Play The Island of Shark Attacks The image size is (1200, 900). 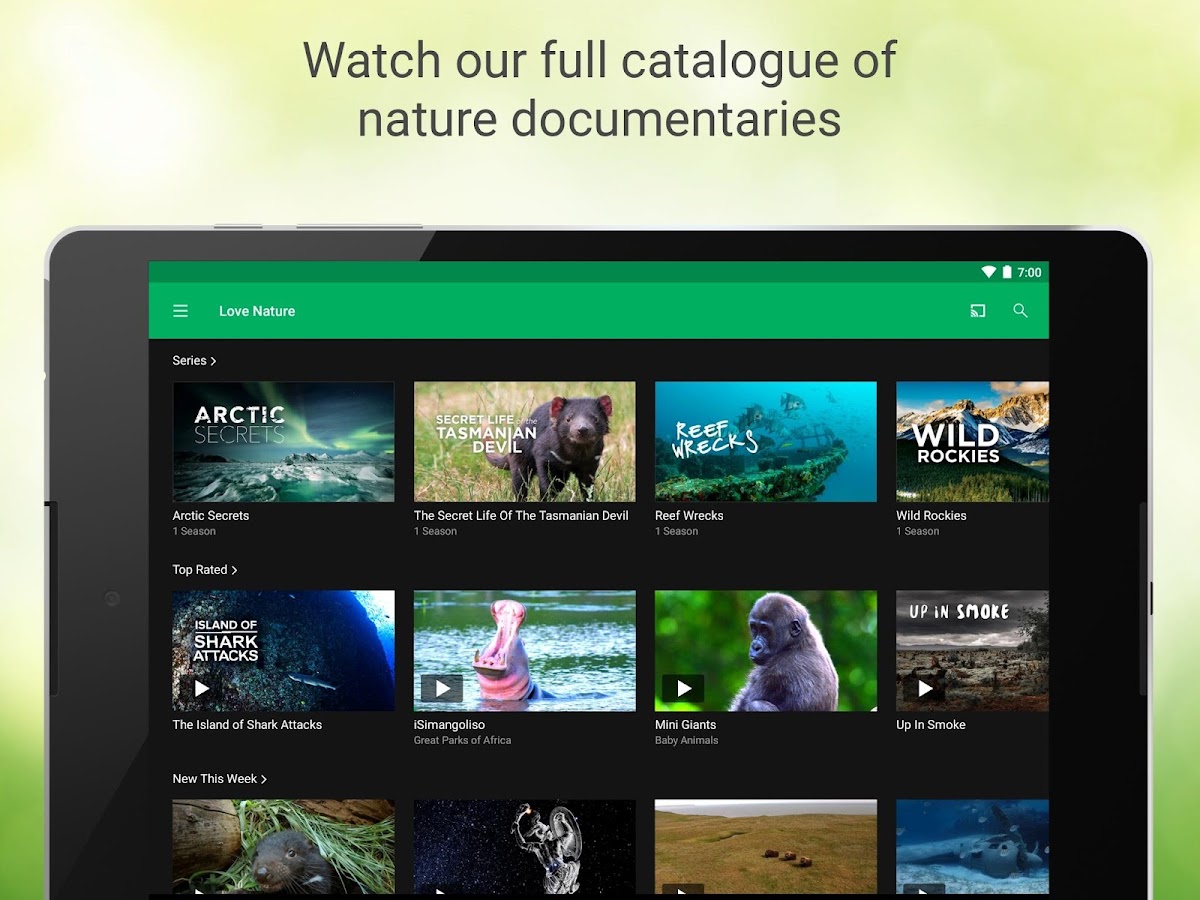[x=202, y=688]
